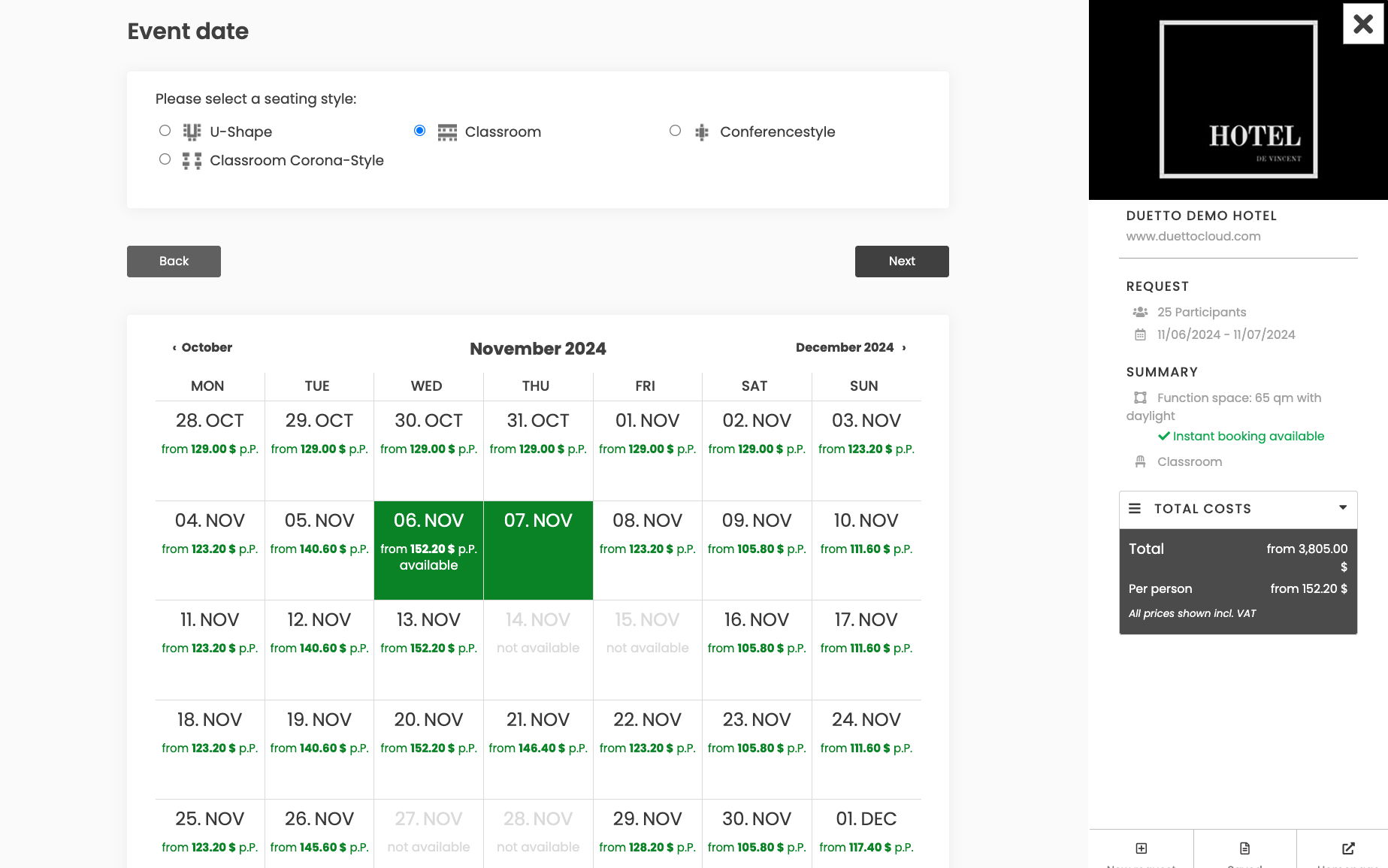
Task: Select the Classroom Corona-Style radio button
Action: click(165, 159)
